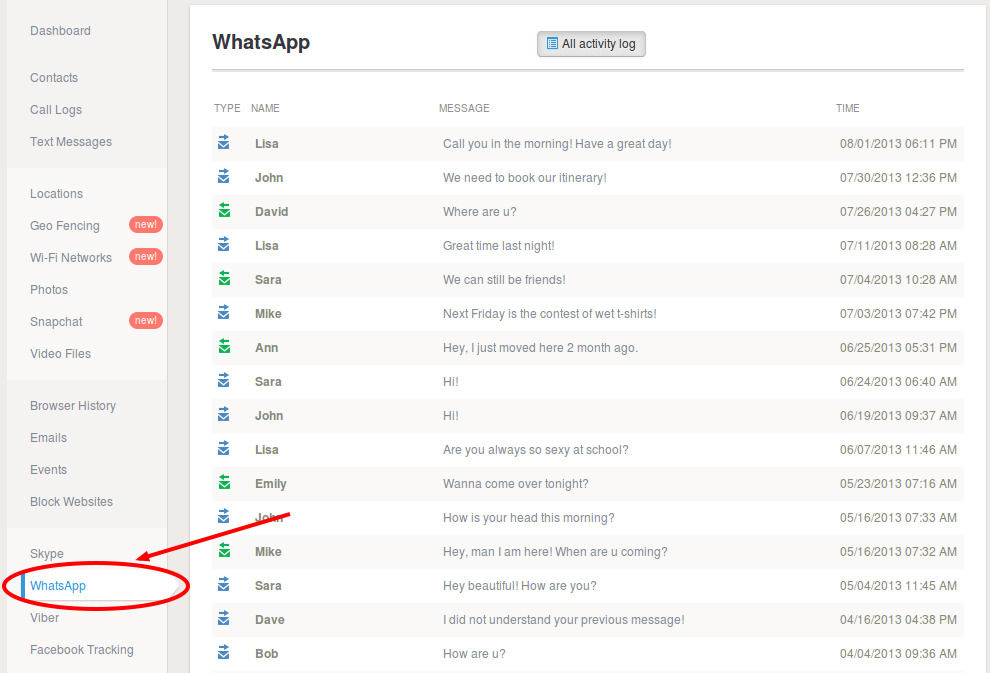Click the blue icon beside Lisa's morning message
Screen dimensions: 990x673
(x=222, y=141)
